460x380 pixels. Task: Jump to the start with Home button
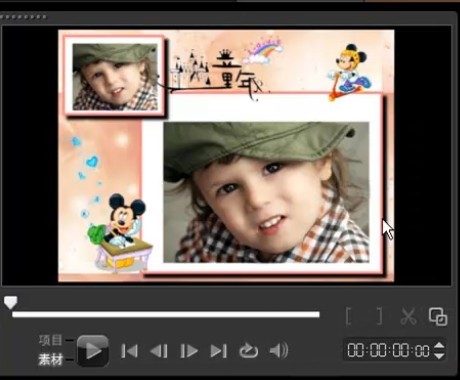[x=129, y=351]
